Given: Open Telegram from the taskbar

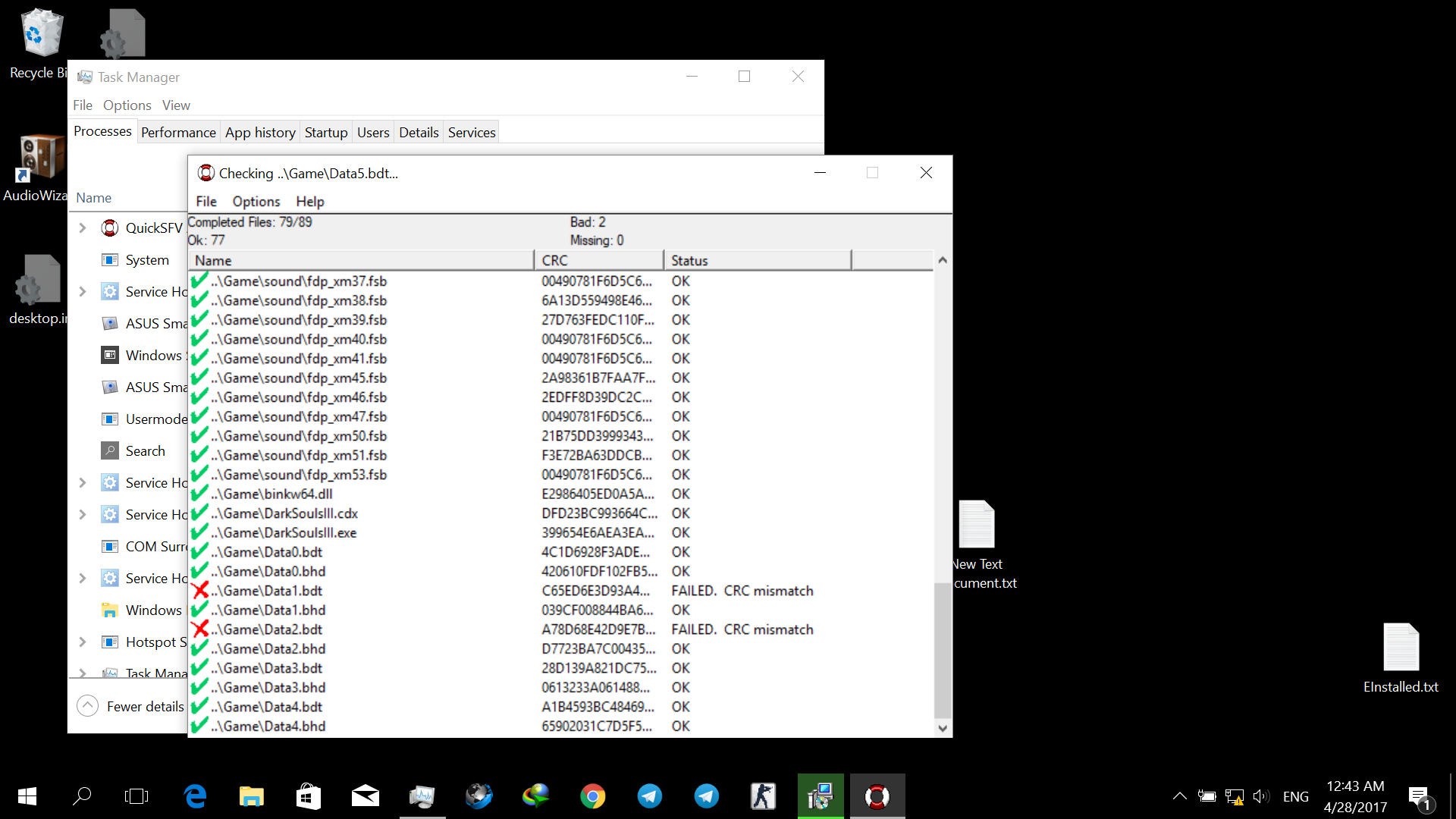Looking at the screenshot, I should click(x=650, y=796).
